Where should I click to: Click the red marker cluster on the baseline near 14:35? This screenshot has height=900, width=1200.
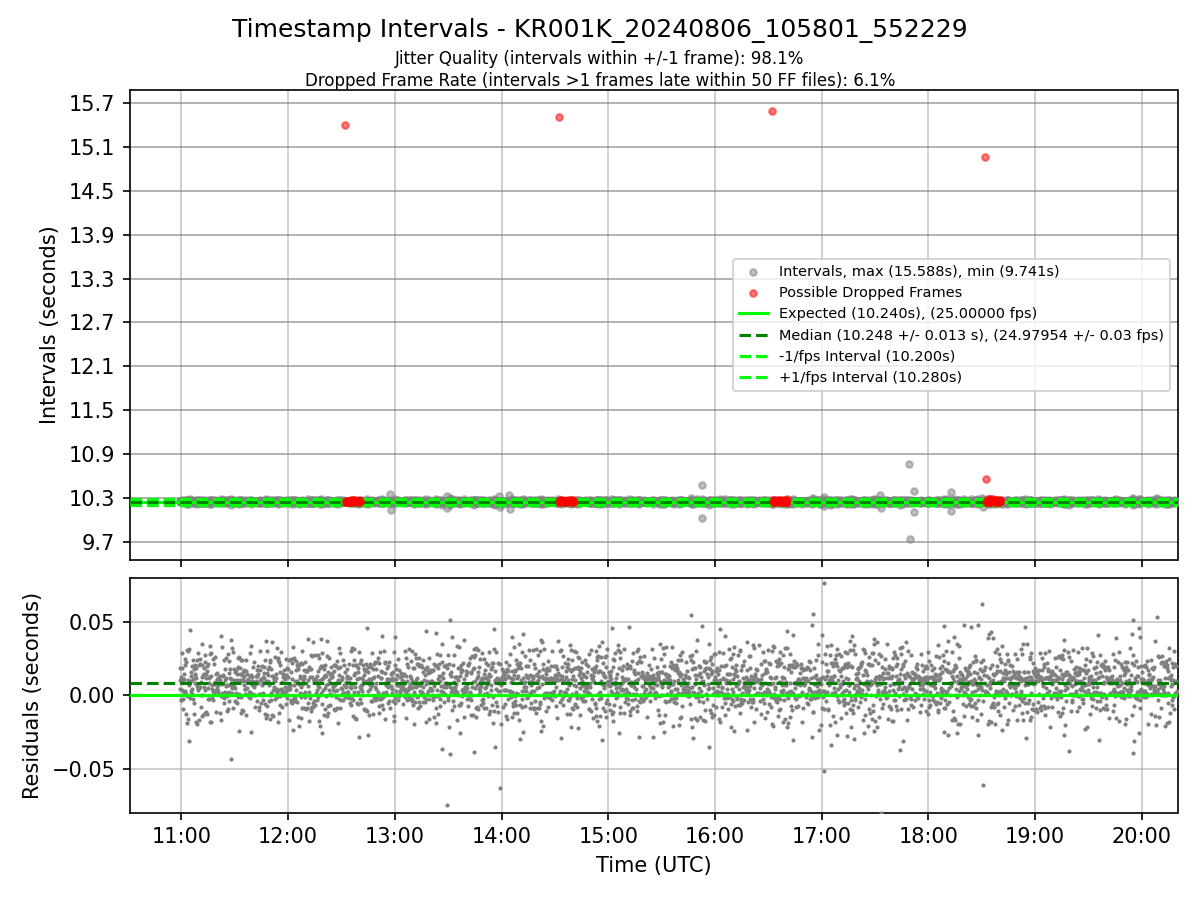pos(566,502)
